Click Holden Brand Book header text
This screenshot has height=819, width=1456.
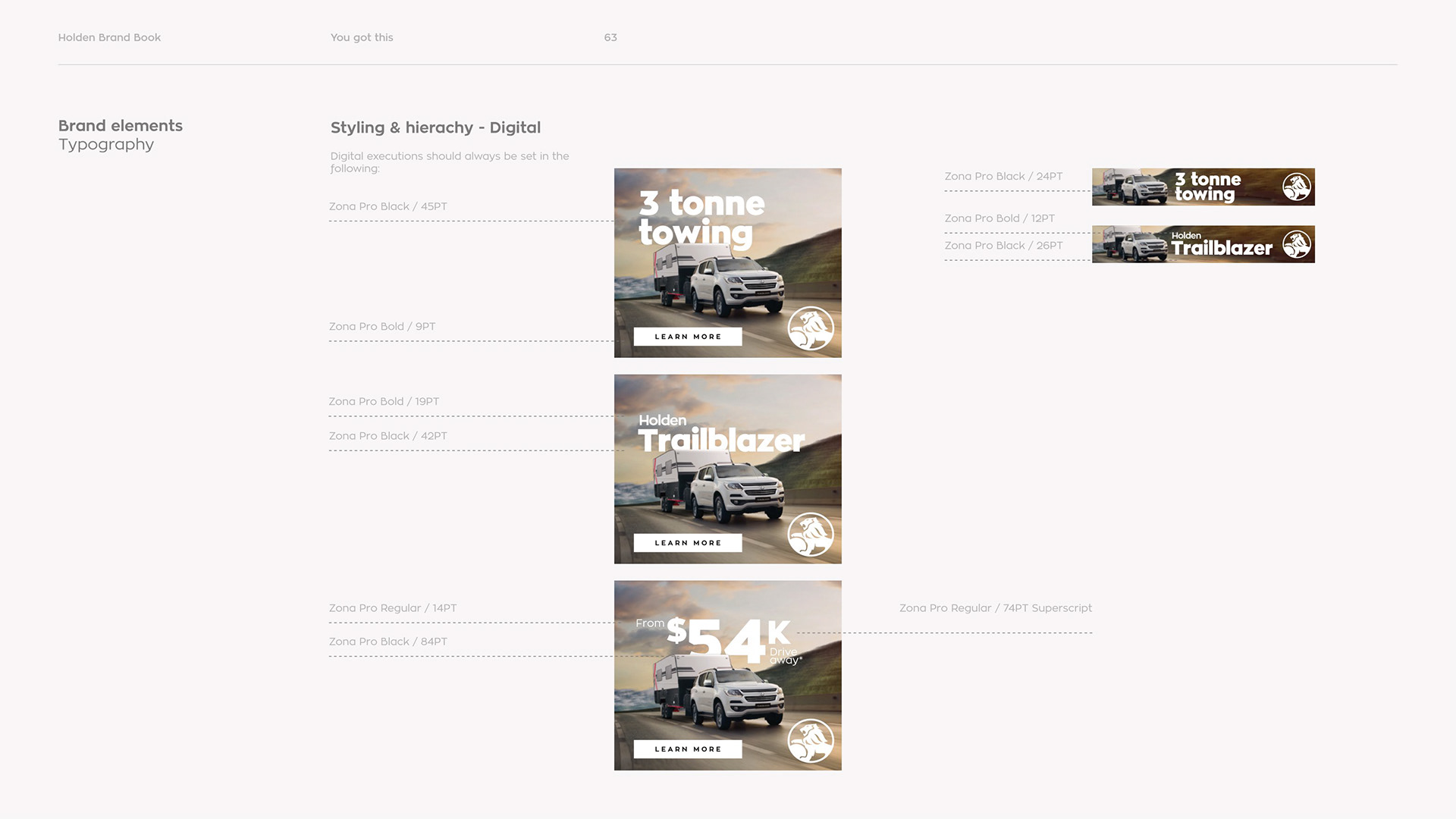109,37
